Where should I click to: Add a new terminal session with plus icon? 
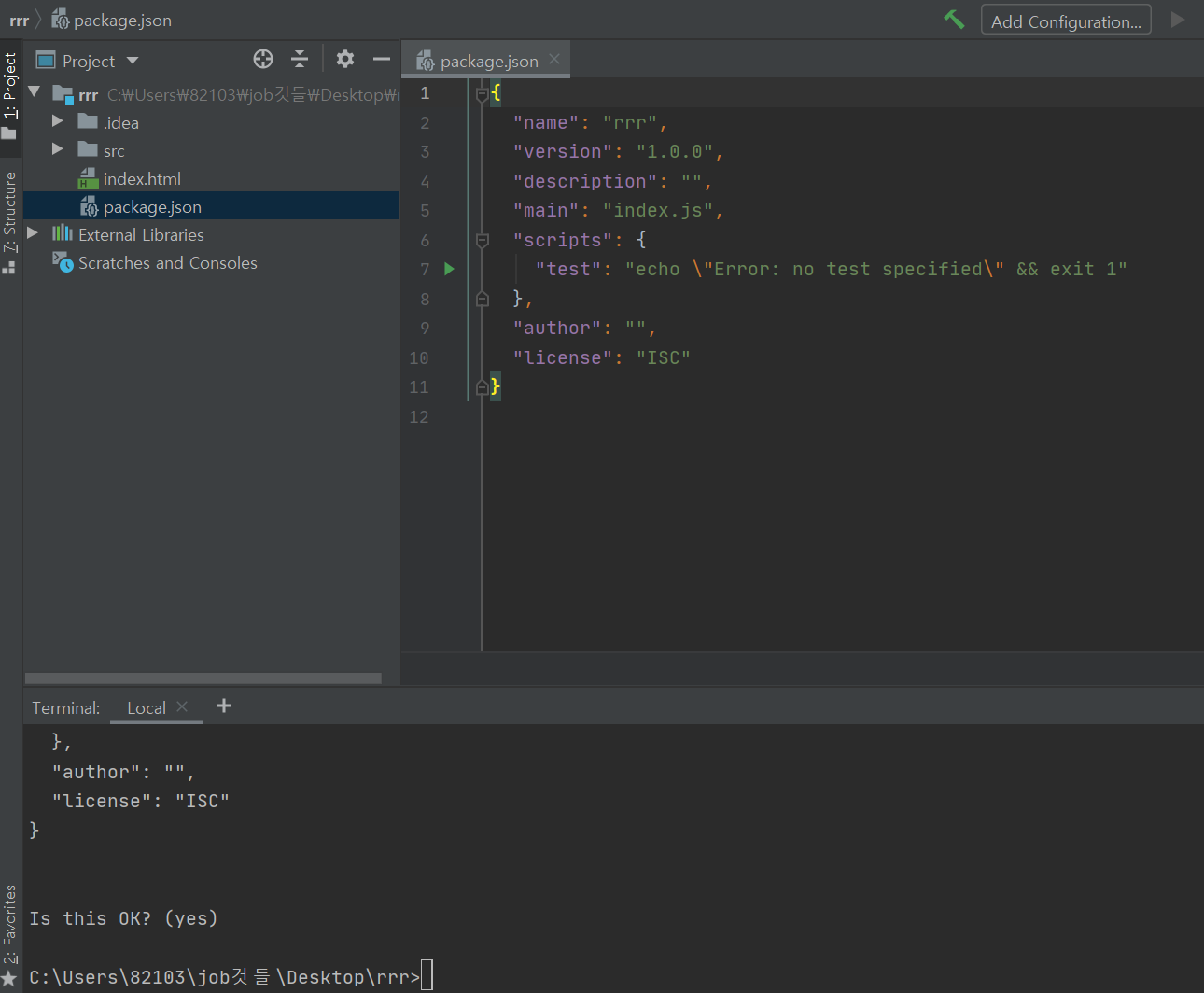point(224,706)
